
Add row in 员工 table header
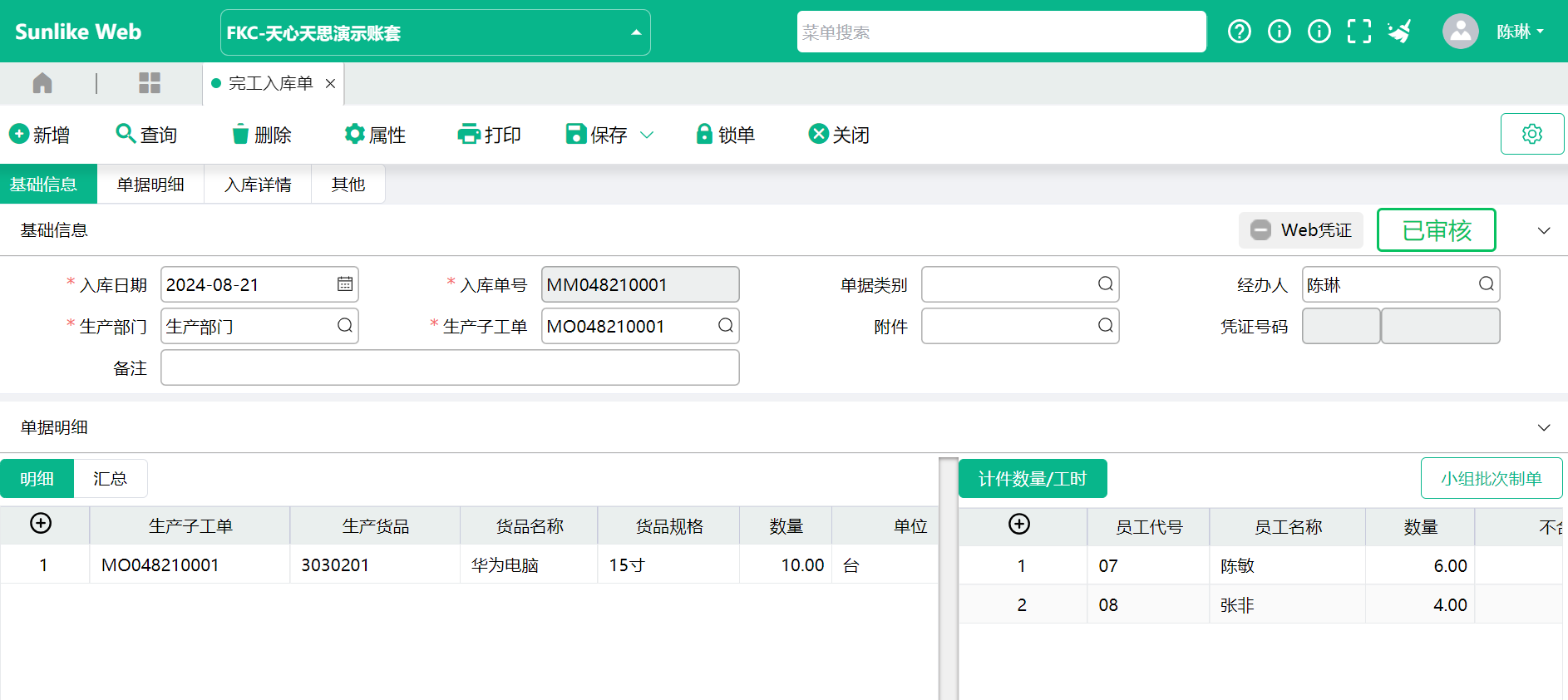[x=1018, y=525]
